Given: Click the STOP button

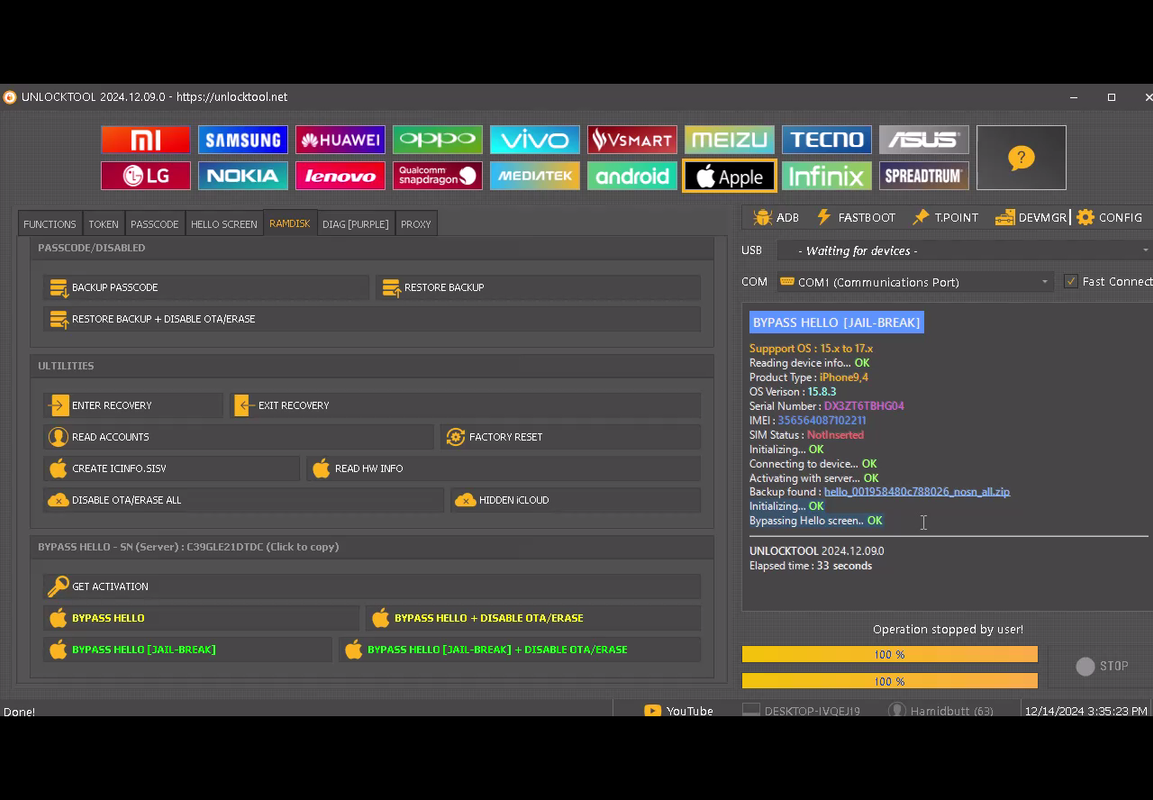Looking at the screenshot, I should (x=1102, y=666).
